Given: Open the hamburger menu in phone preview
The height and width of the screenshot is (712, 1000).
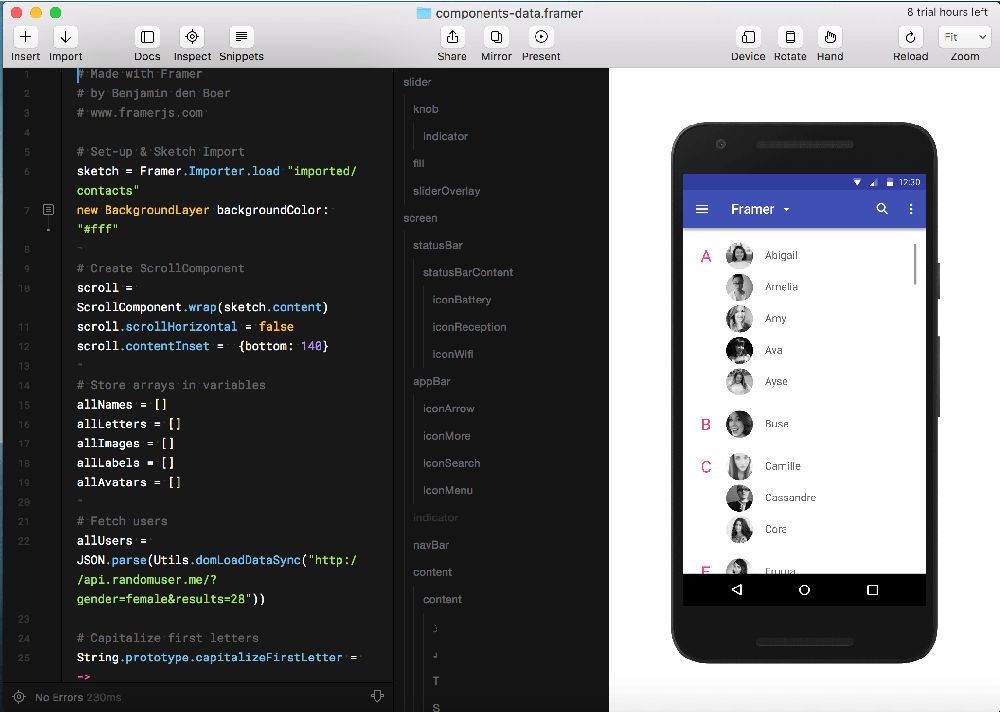Looking at the screenshot, I should point(702,209).
